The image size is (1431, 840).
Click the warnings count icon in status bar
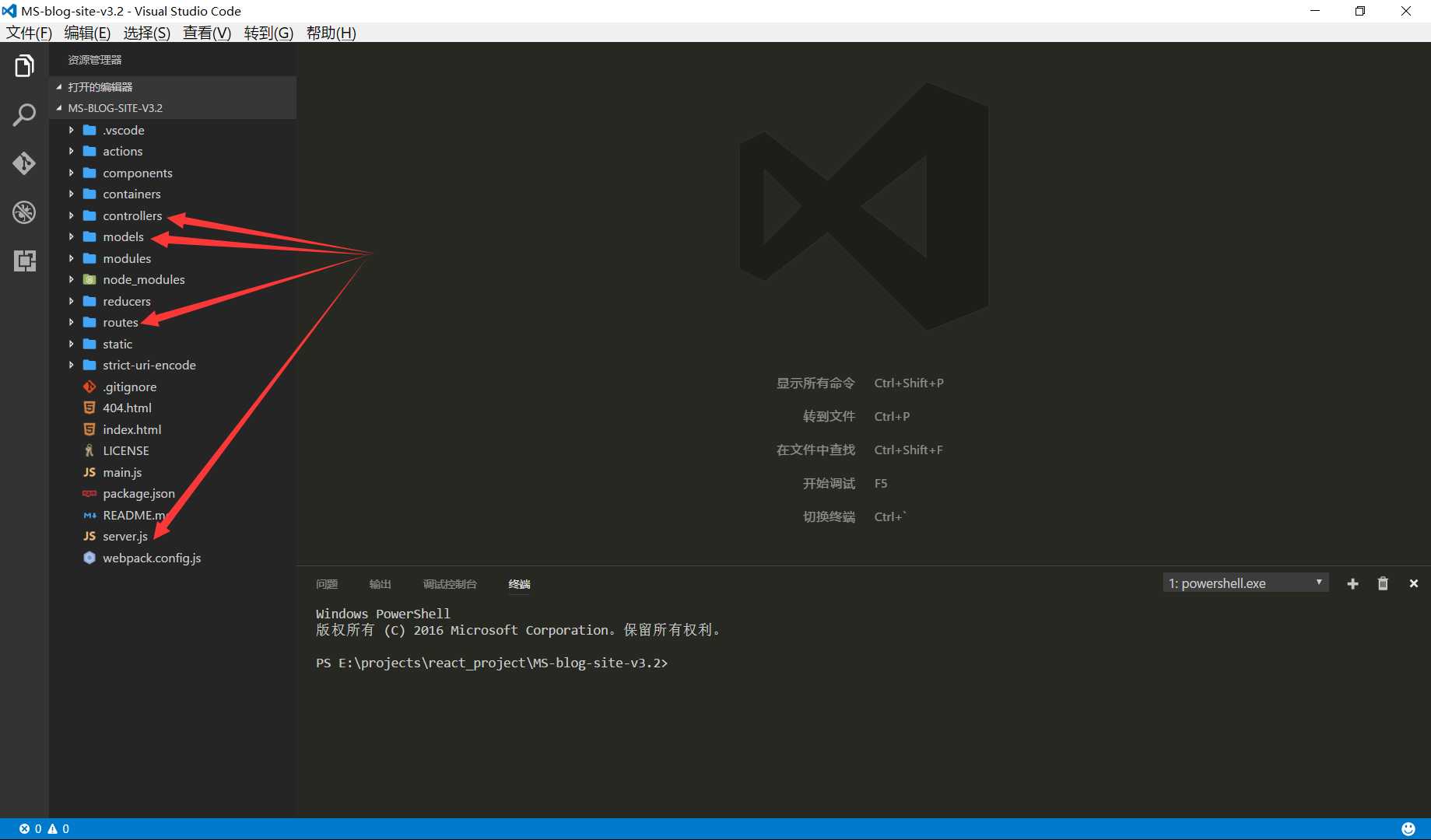(x=53, y=829)
